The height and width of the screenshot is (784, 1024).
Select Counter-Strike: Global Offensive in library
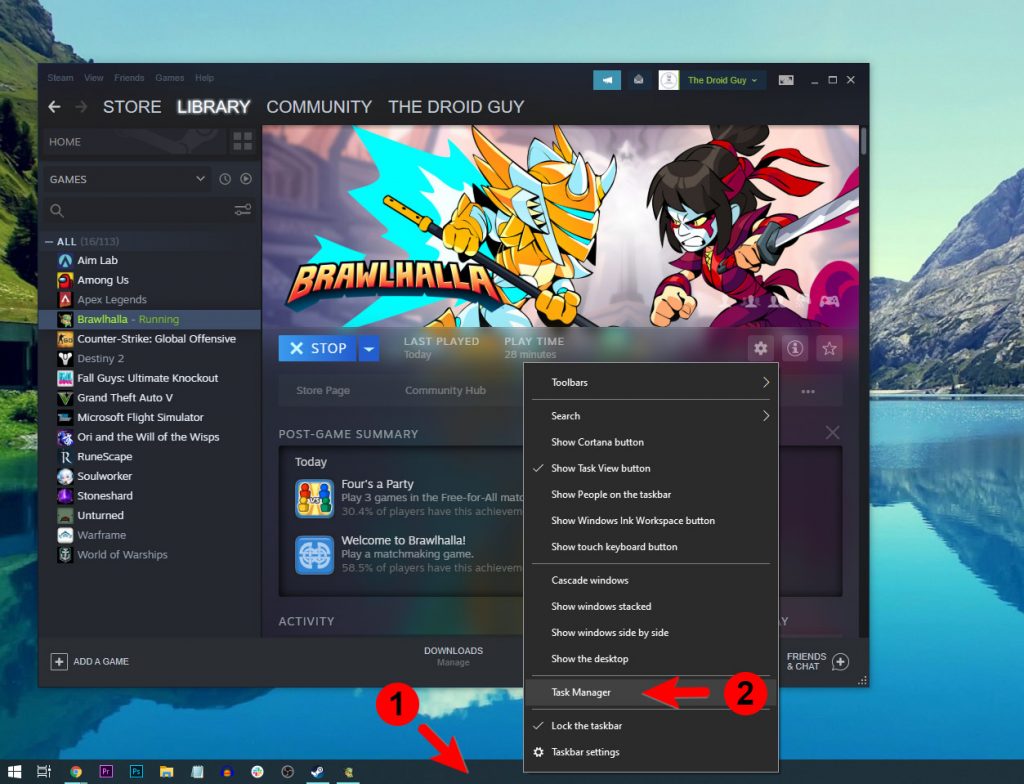point(150,339)
